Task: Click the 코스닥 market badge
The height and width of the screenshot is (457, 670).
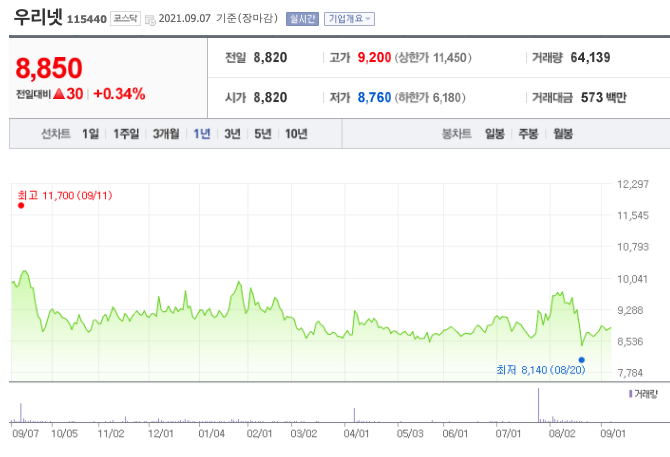Action: (x=125, y=18)
